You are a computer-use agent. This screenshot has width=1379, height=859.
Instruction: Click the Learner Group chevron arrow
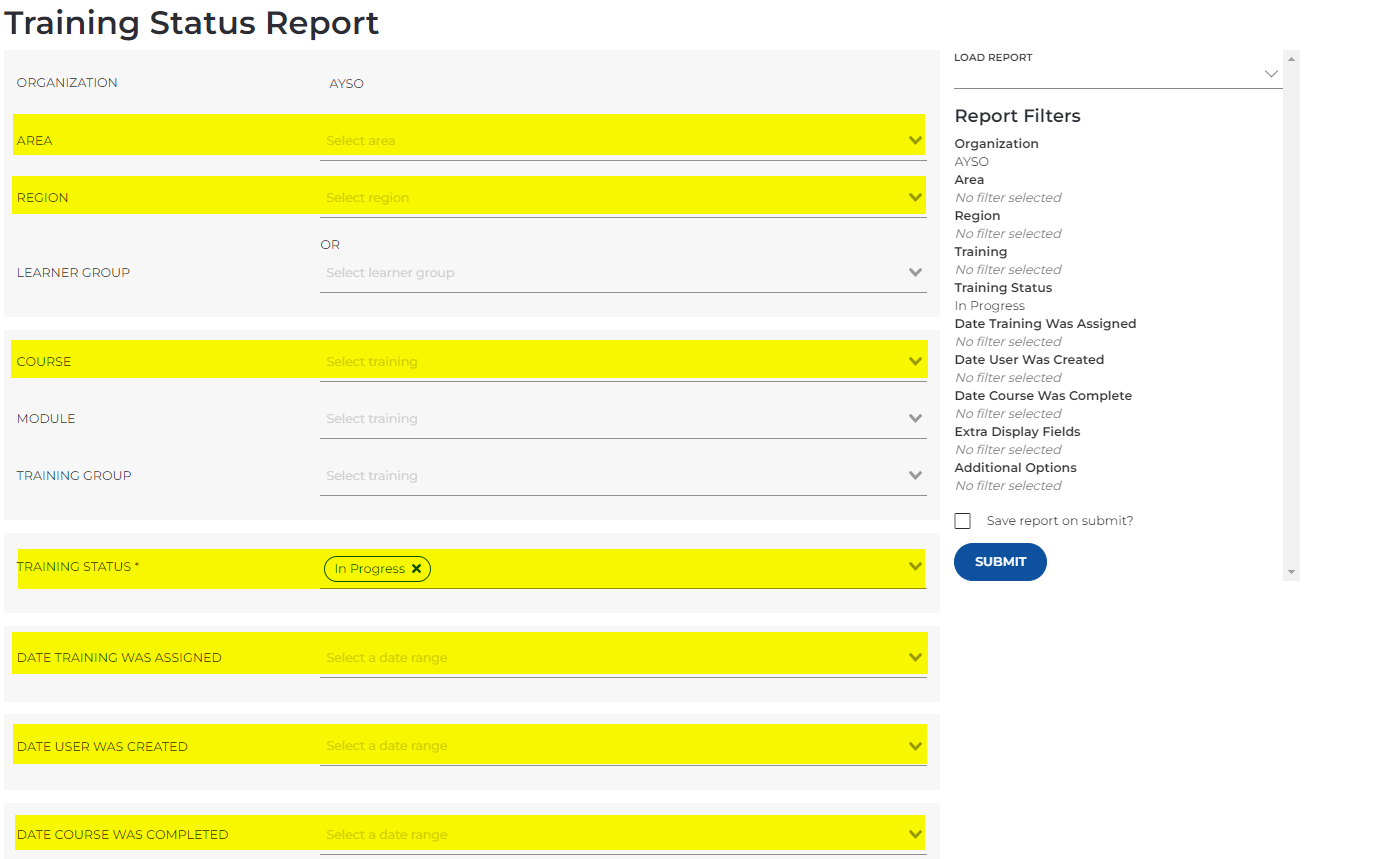[x=915, y=273]
